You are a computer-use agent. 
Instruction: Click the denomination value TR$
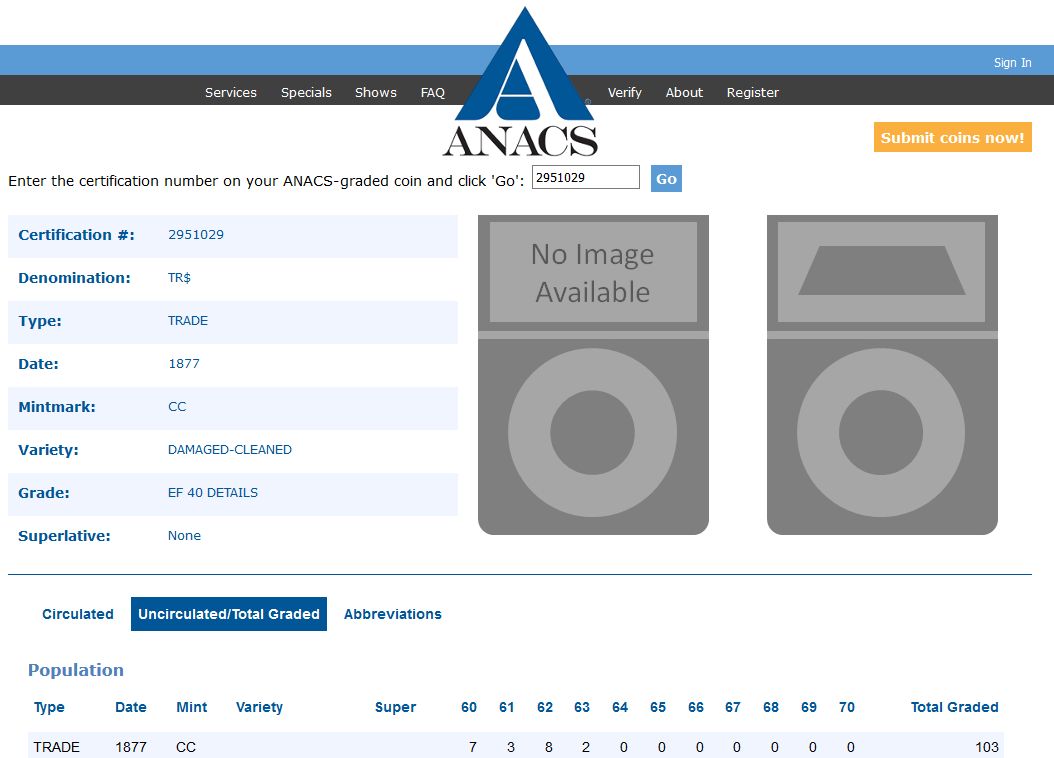(x=179, y=278)
